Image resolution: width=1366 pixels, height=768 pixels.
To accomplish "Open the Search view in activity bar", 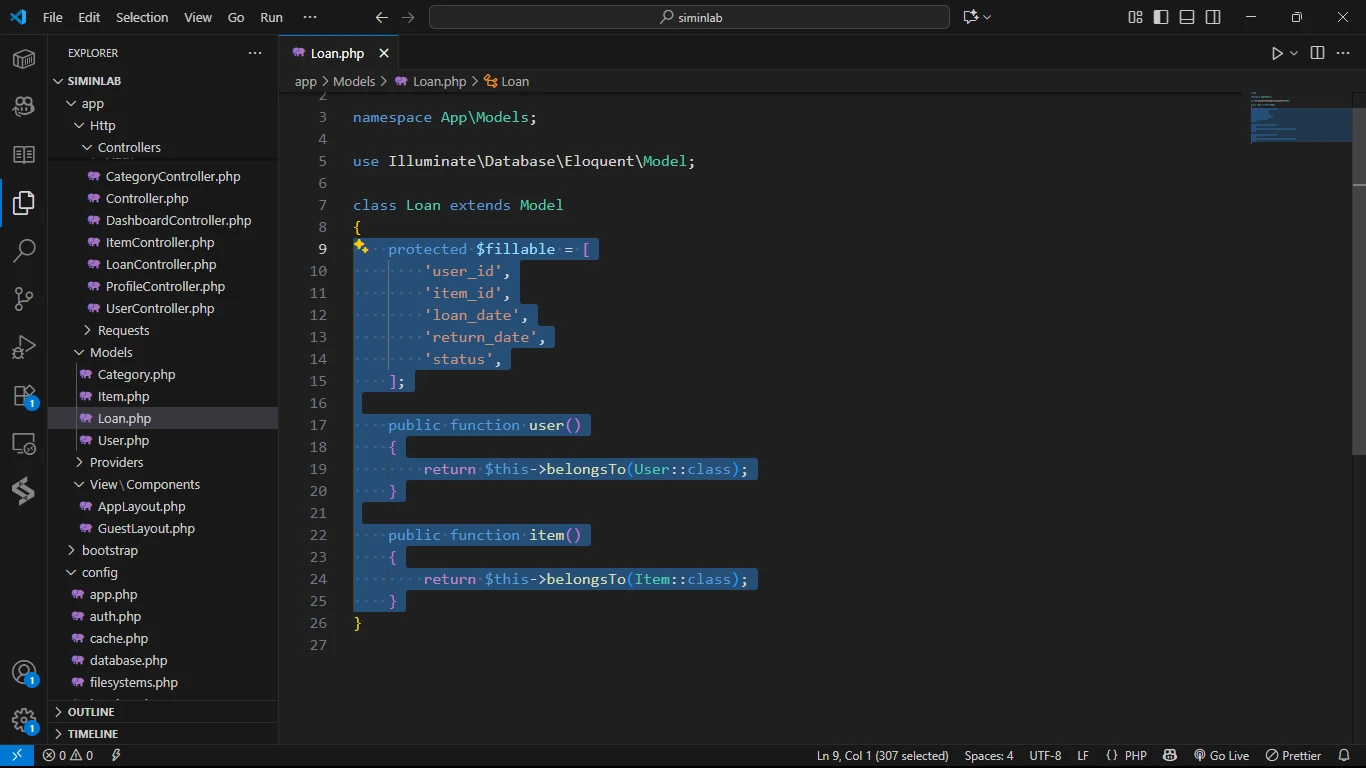I will click(x=24, y=250).
